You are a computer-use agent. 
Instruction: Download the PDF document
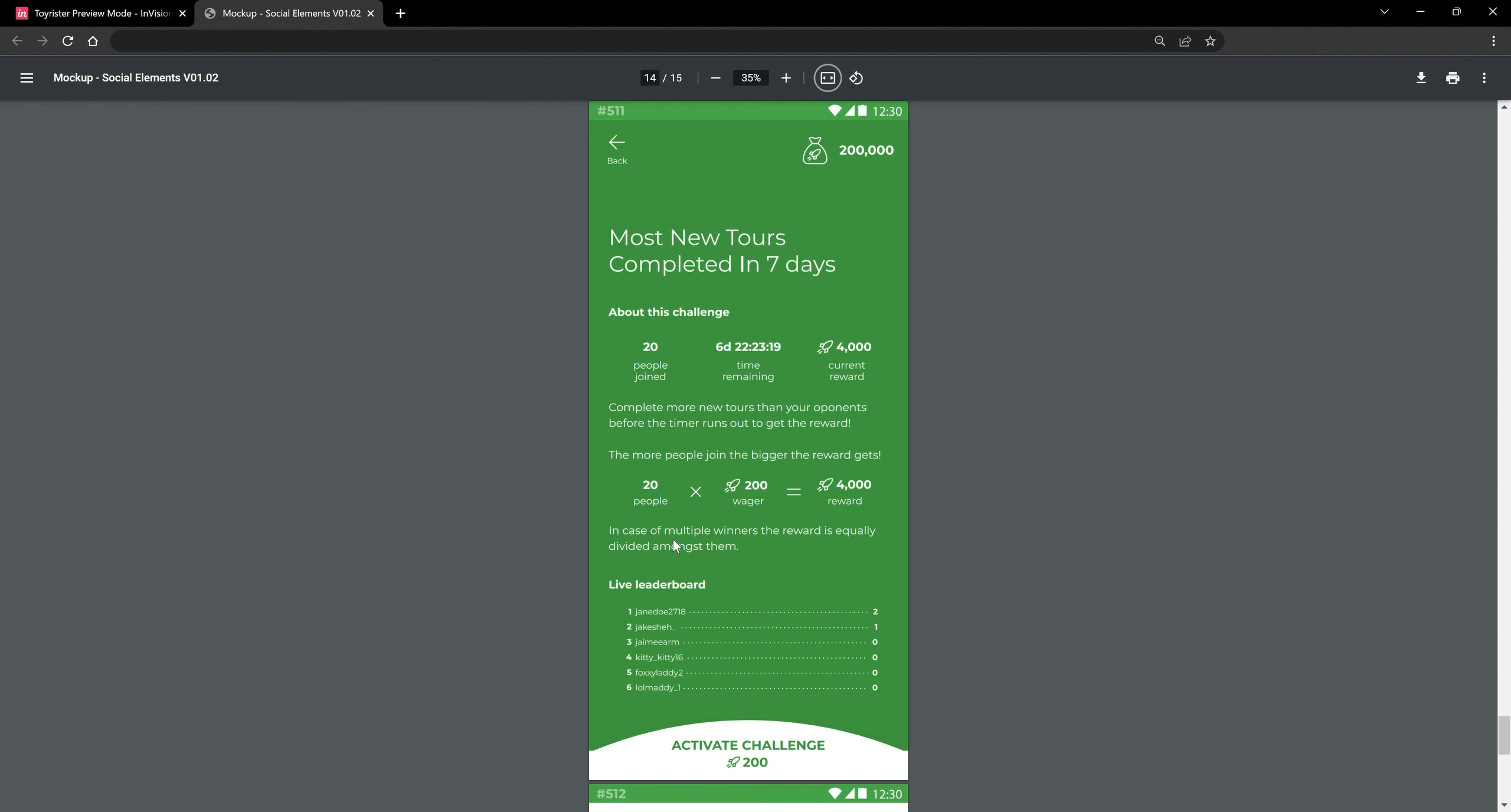point(1421,78)
